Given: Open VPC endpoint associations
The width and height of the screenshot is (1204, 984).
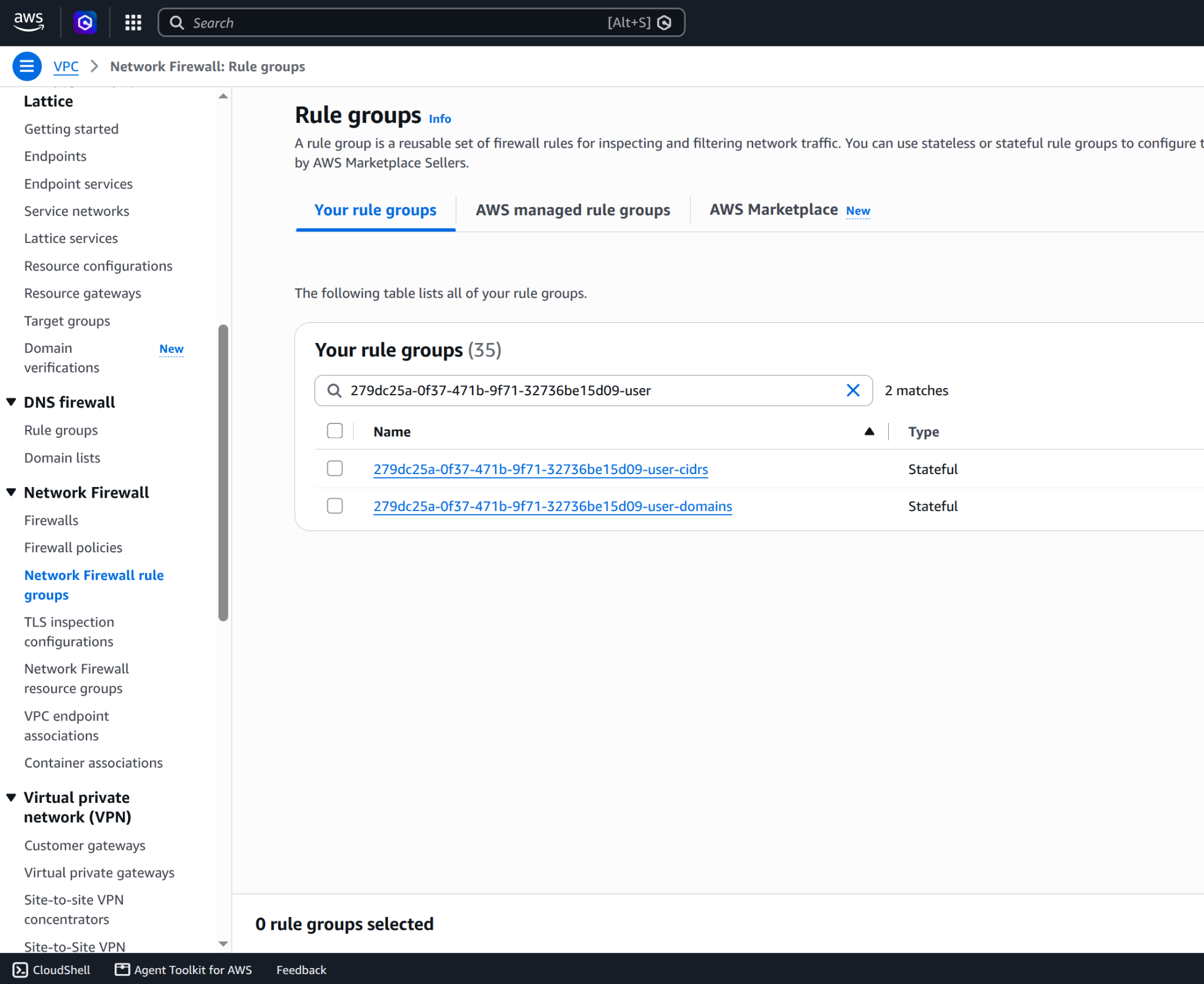Looking at the screenshot, I should pos(66,726).
